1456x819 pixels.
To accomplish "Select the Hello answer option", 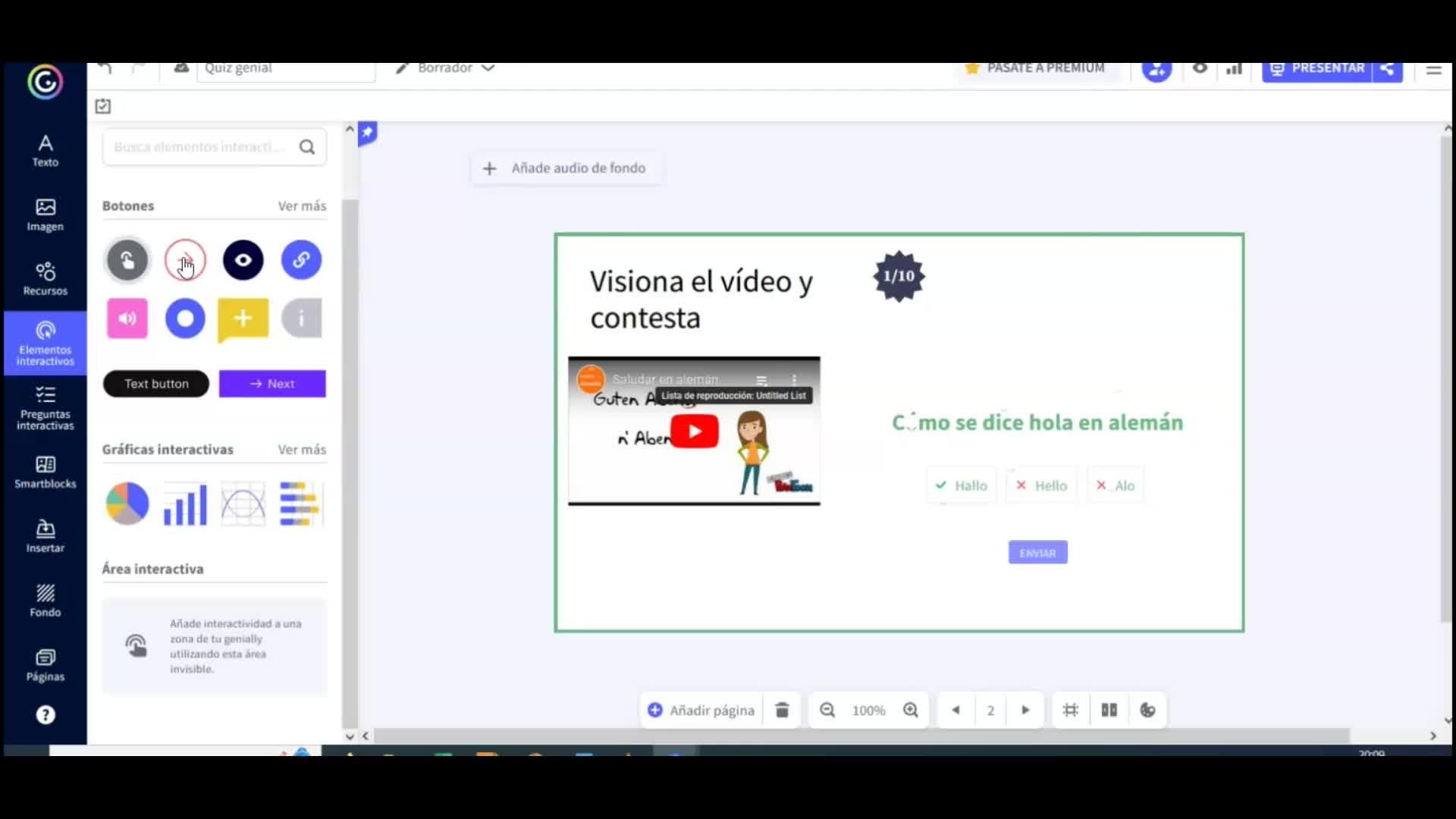I will (1041, 485).
